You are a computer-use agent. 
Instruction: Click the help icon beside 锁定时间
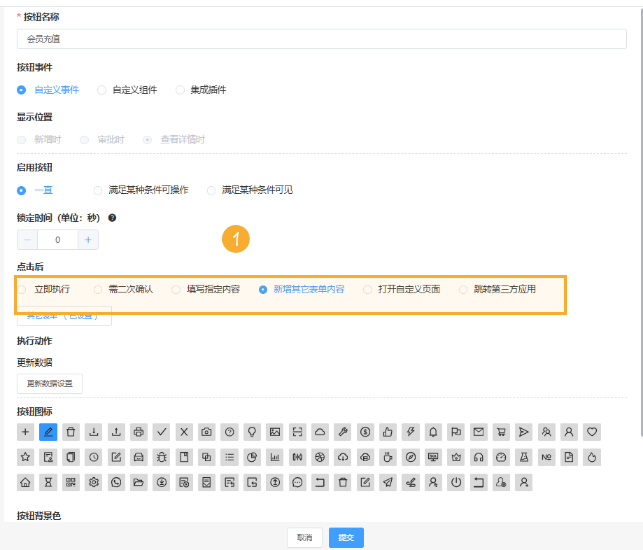(x=112, y=217)
